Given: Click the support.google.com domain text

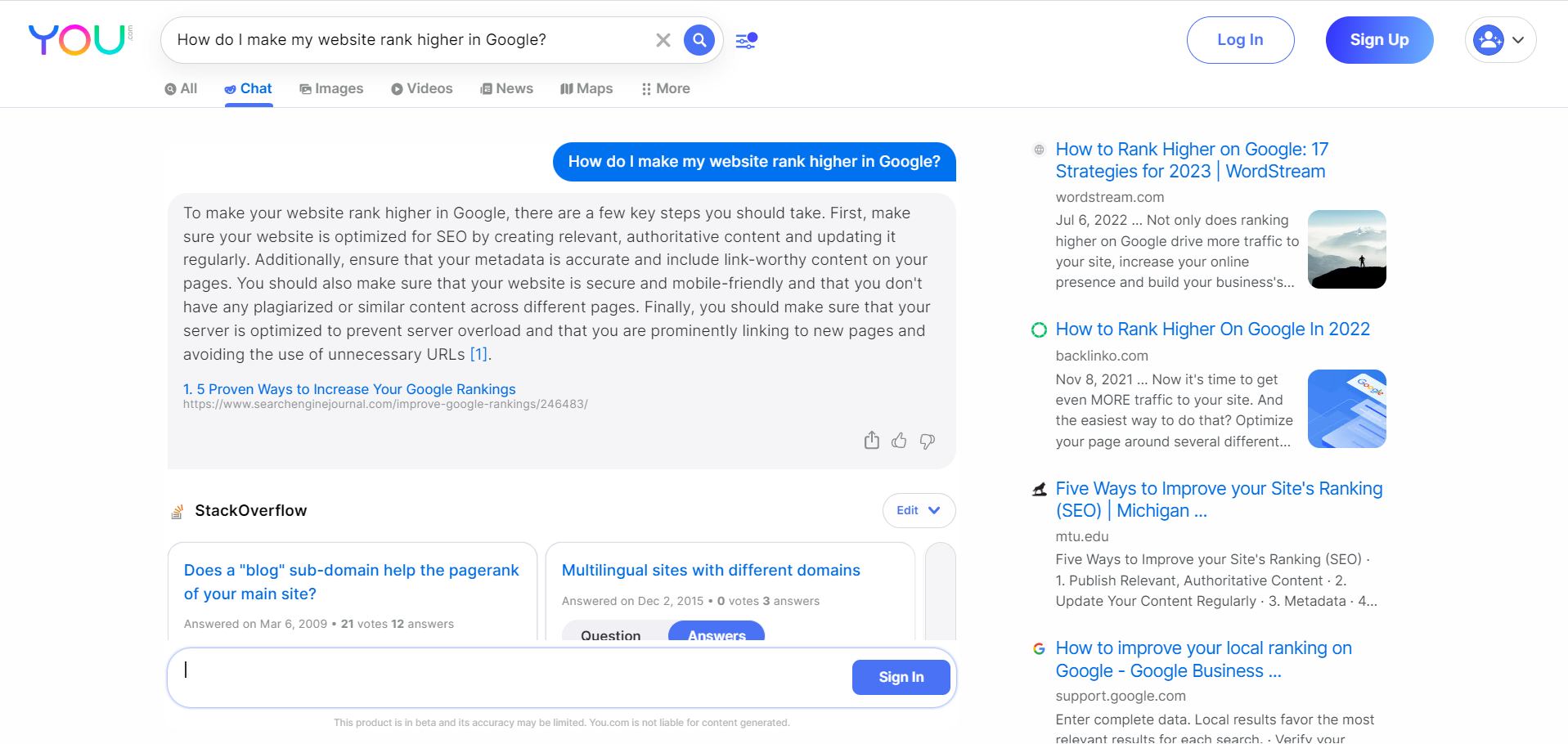Looking at the screenshot, I should pos(1121,696).
